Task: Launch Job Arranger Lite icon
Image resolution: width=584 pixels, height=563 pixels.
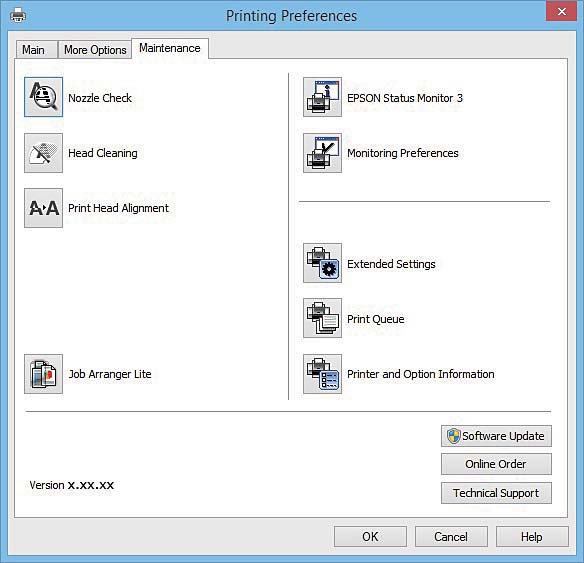Action: coord(44,374)
